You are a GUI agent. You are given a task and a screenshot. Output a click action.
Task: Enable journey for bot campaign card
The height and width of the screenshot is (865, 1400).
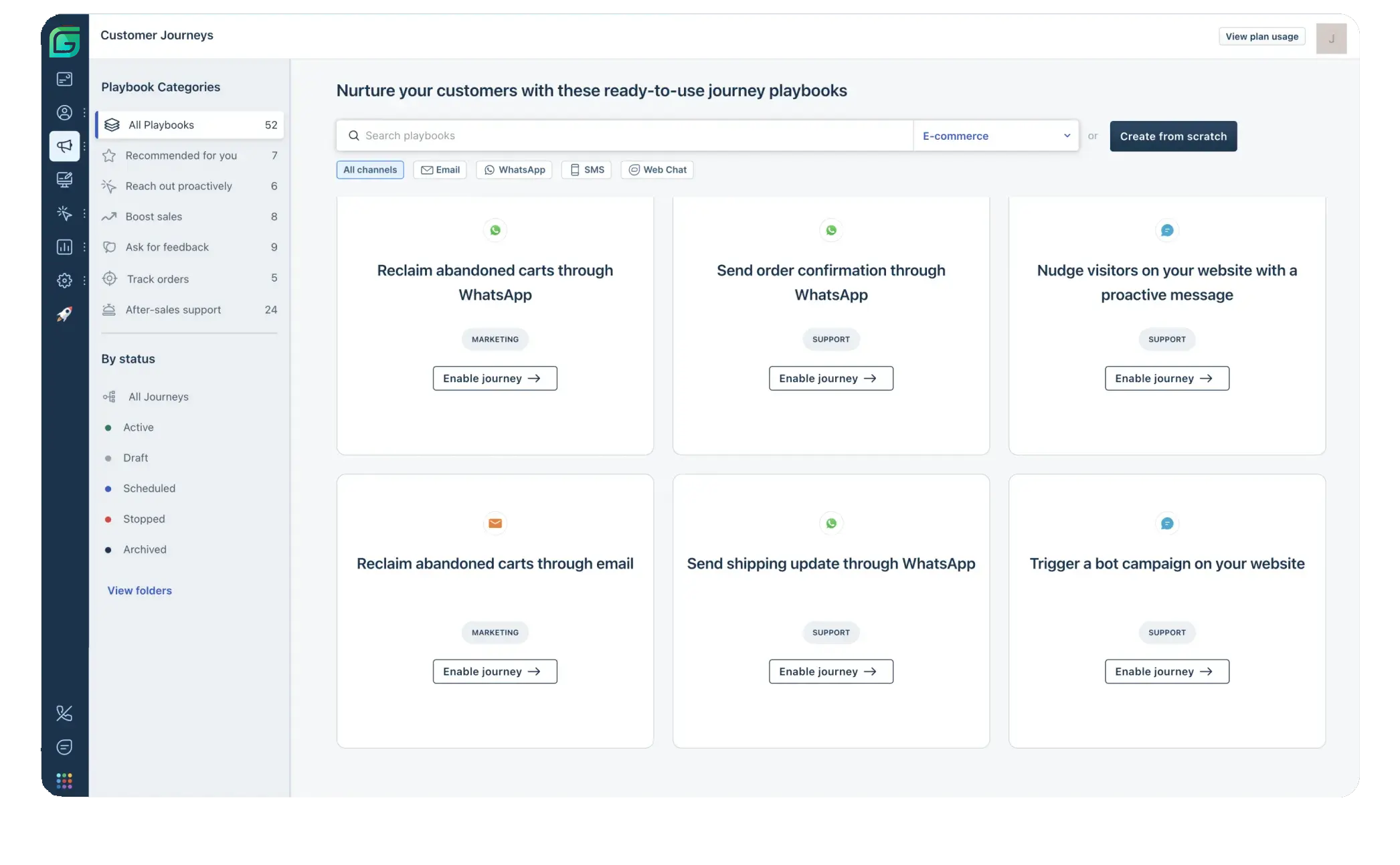point(1167,672)
